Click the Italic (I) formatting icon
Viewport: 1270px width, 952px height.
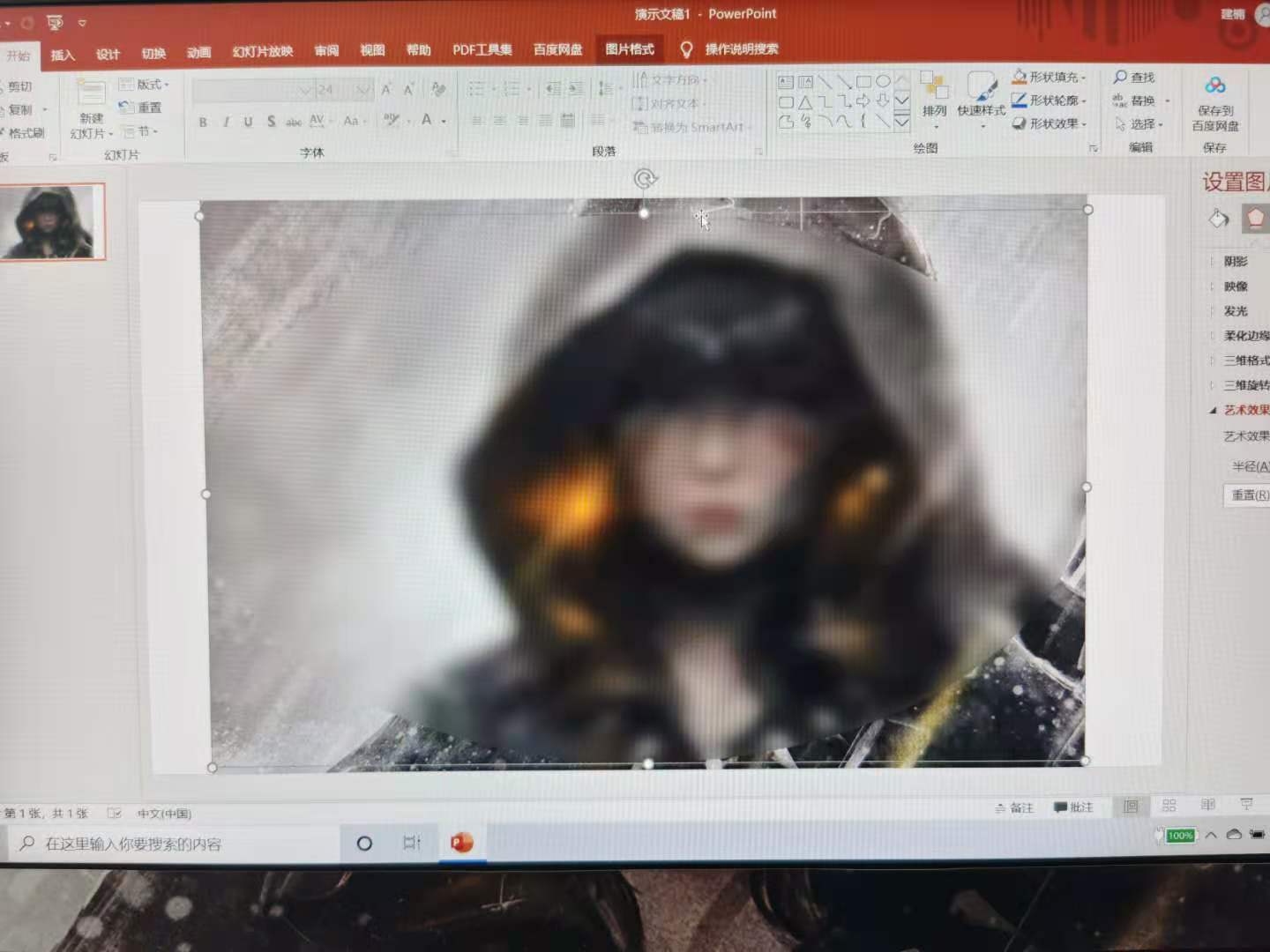226,122
